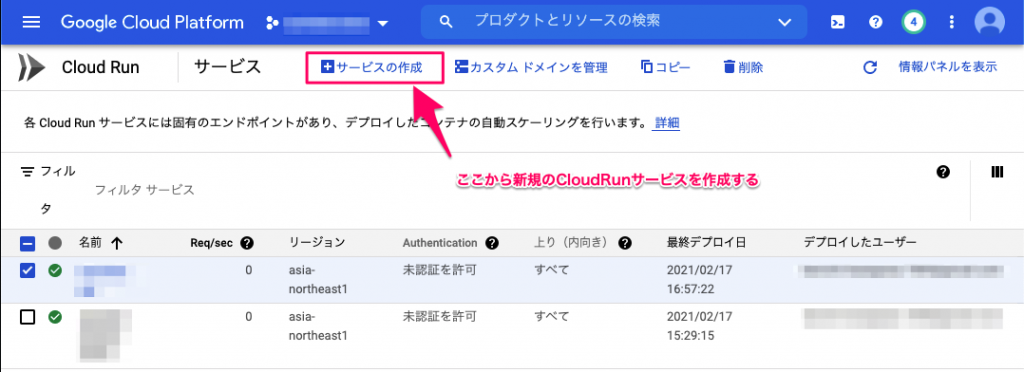Click the refresh icon
Image resolution: width=1024 pixels, height=372 pixels.
pyautogui.click(x=869, y=68)
